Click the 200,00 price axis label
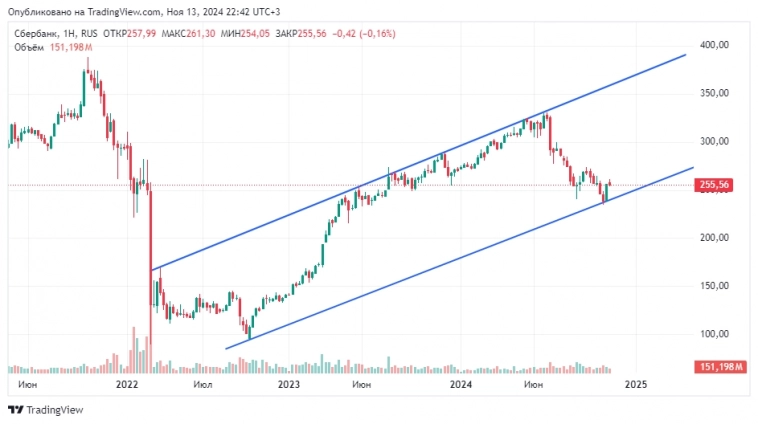 [715, 238]
